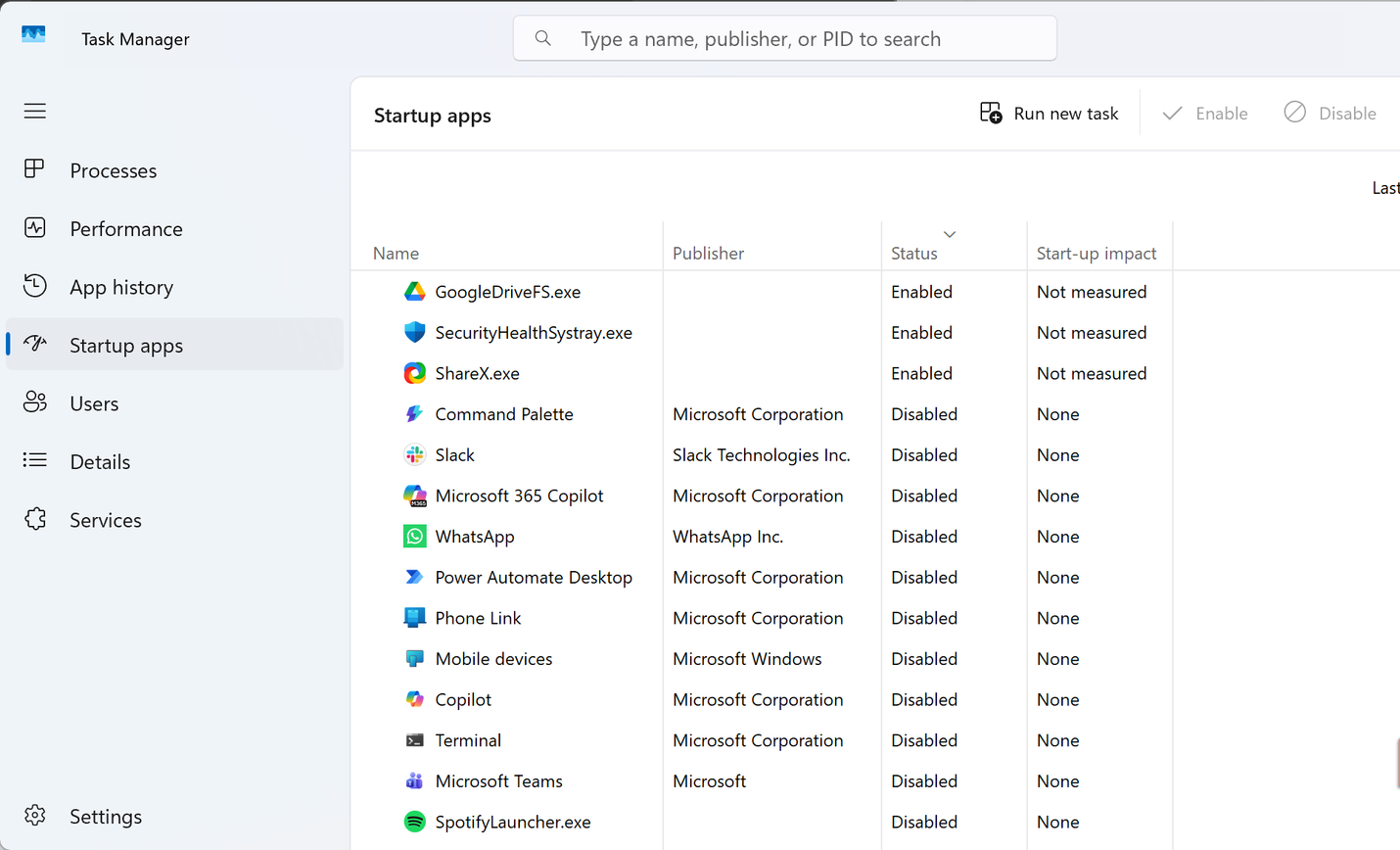Select the GoogleDriveFS.exe row name
Screen dimensions: 1400x850
508,292
